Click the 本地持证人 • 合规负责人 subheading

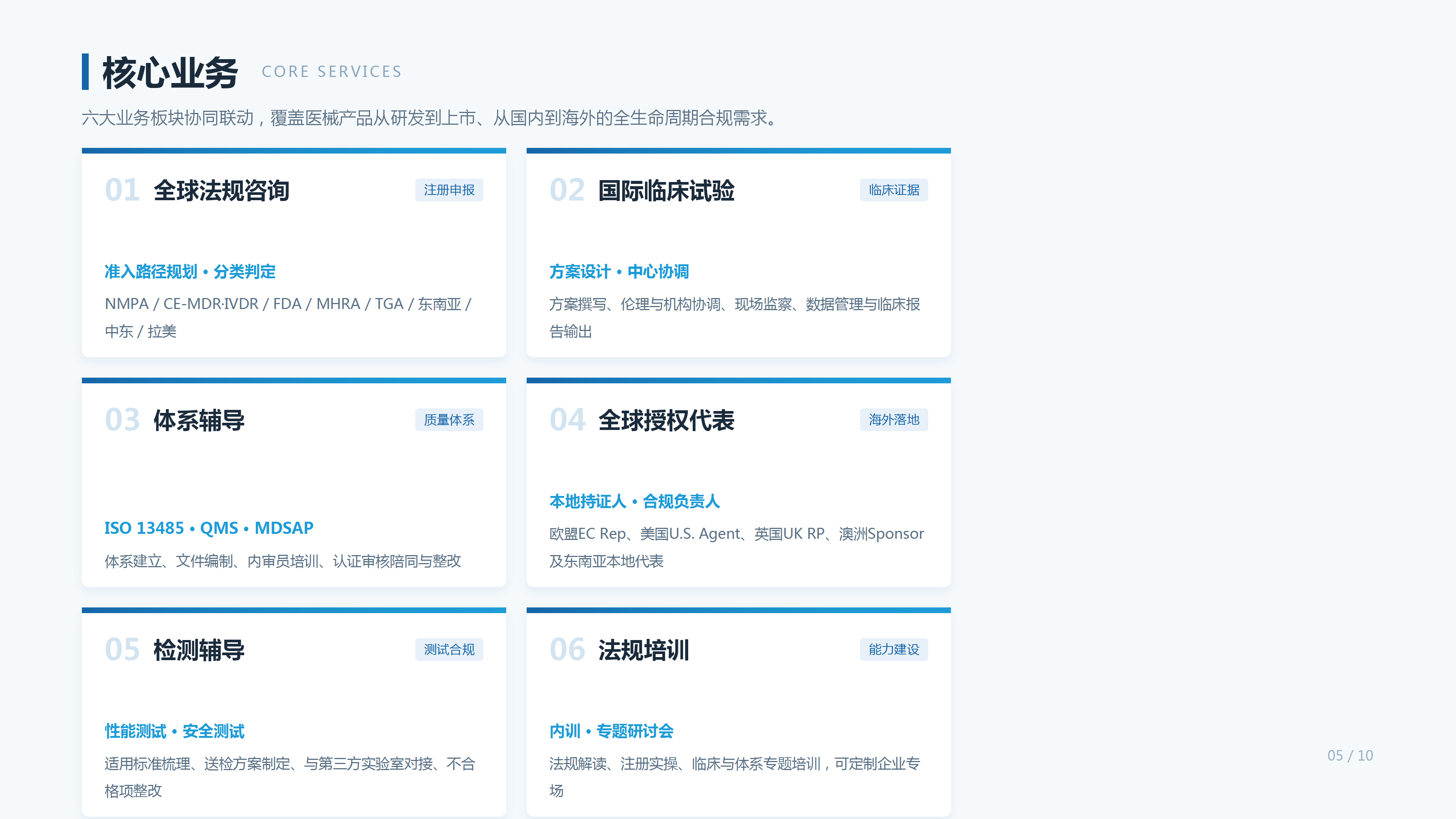[x=634, y=501]
